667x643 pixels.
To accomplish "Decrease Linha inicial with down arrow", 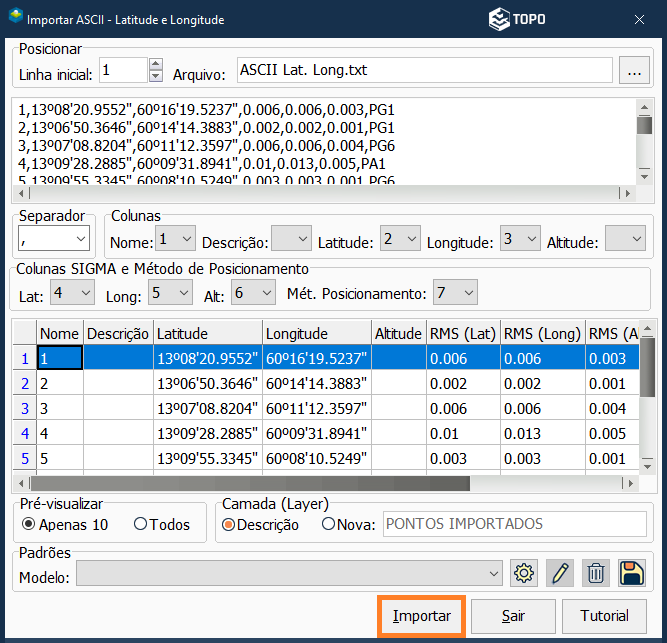I will pyautogui.click(x=155, y=76).
